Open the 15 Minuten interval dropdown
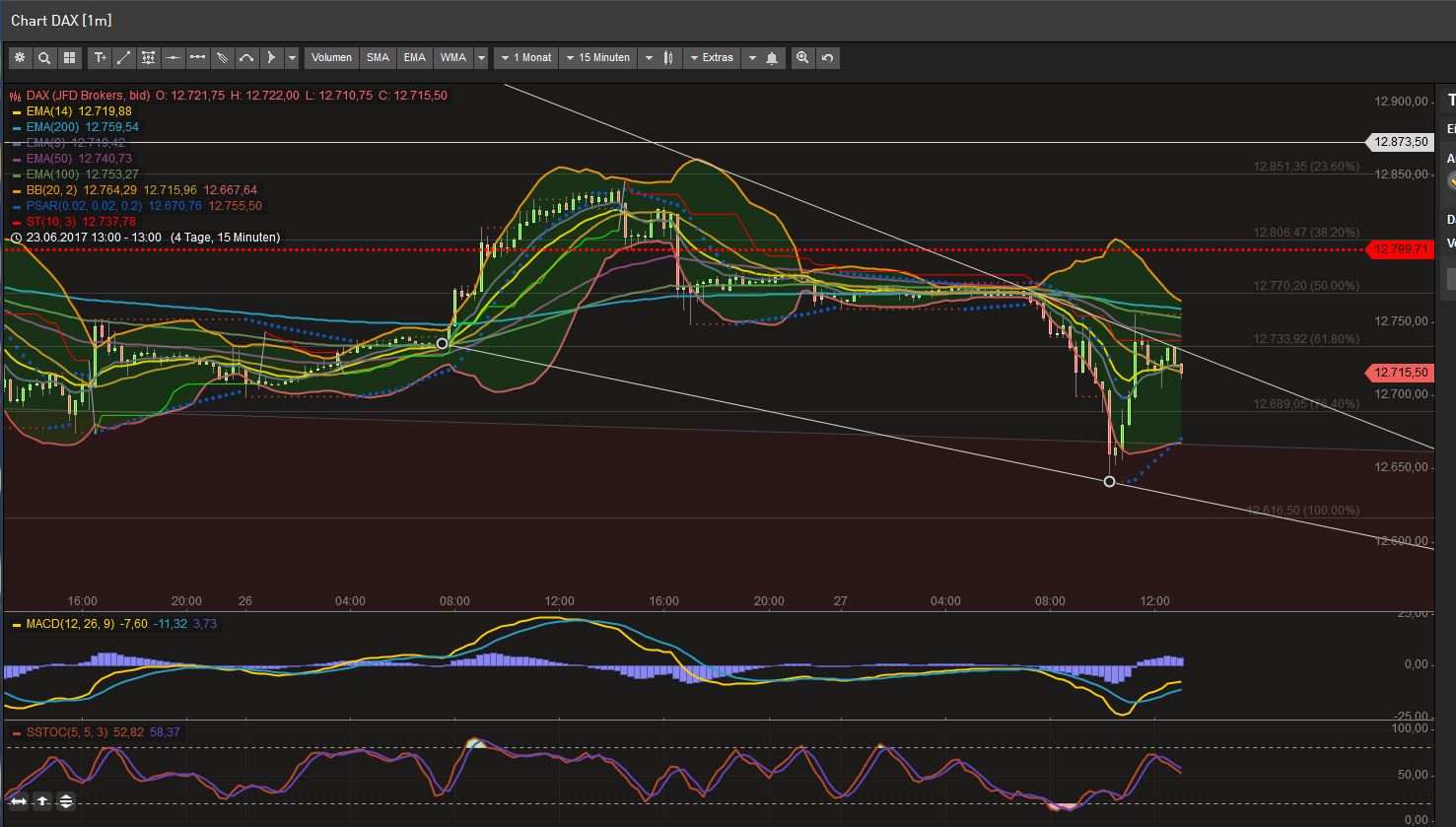The width and height of the screenshot is (1456, 827). point(598,57)
